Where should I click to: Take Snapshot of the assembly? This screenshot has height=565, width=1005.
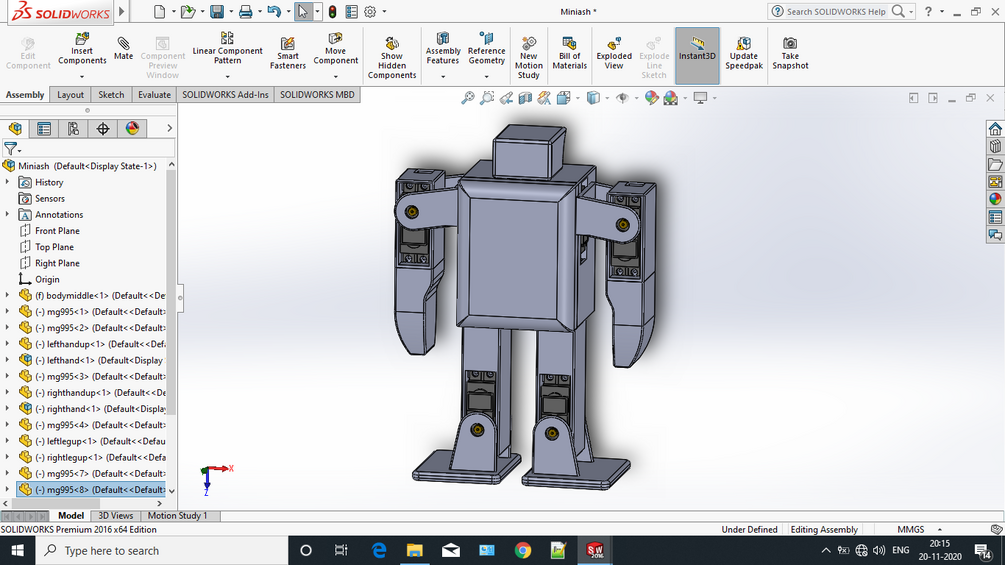[x=790, y=53]
